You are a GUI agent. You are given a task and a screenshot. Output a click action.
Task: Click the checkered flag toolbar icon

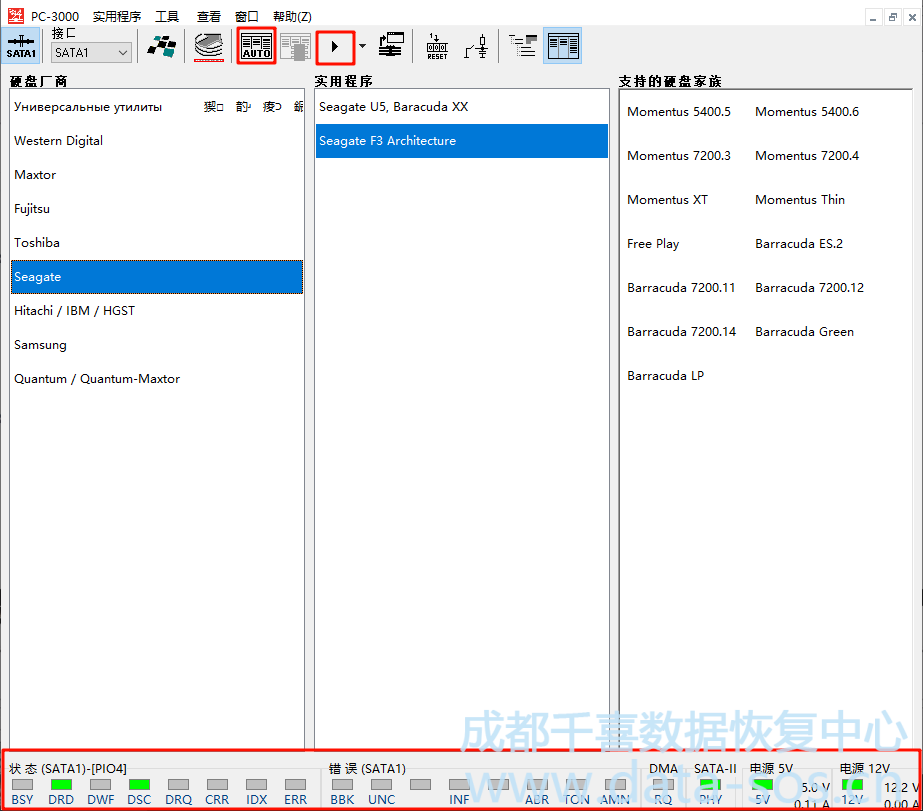click(162, 46)
